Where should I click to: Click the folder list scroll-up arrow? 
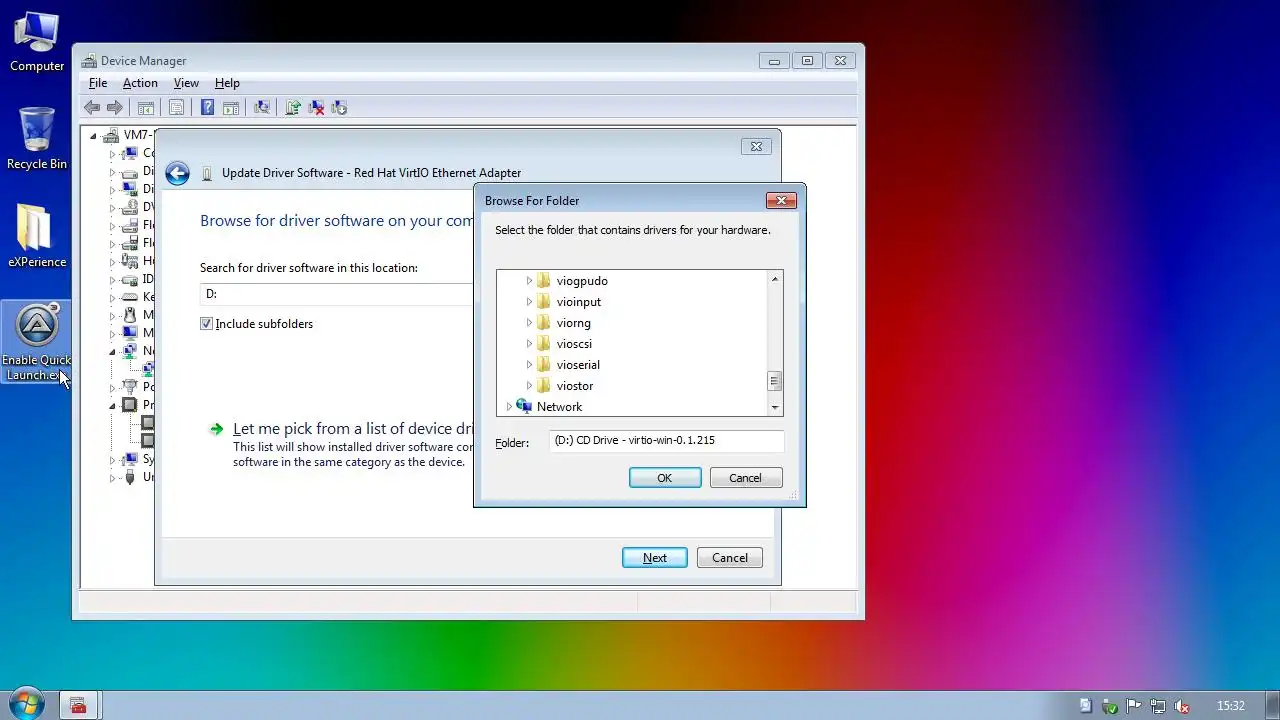774,279
